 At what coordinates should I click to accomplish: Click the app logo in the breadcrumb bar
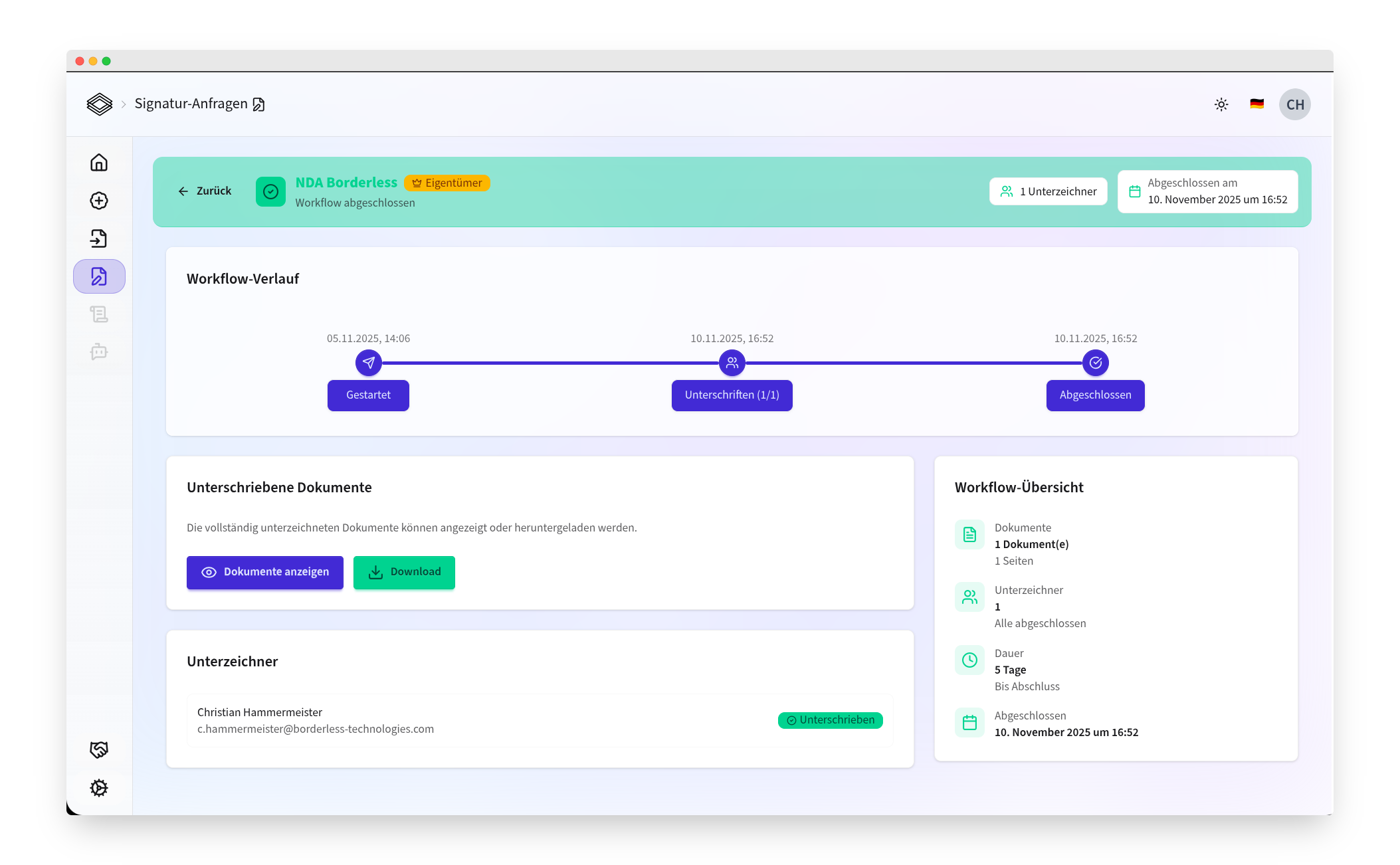click(x=100, y=104)
